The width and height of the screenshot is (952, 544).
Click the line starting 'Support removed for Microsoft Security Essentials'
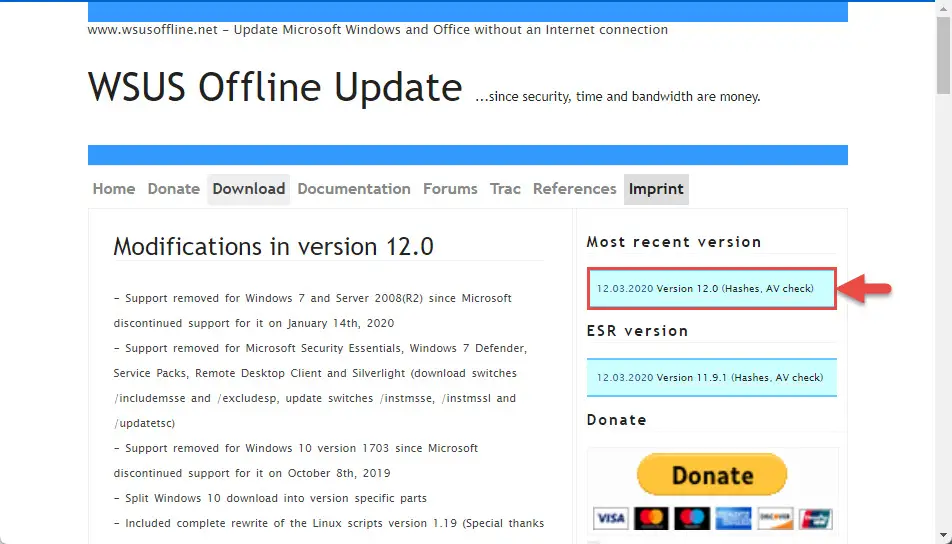pos(320,348)
